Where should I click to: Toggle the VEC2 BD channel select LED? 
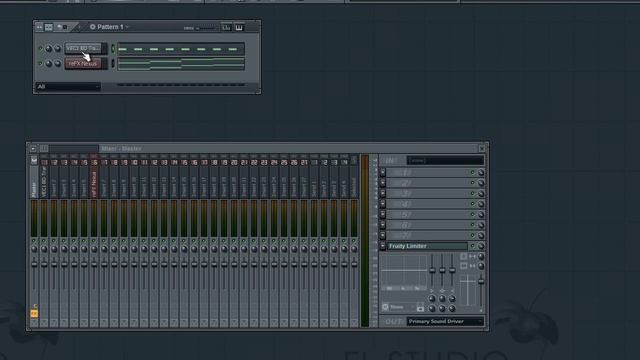pos(113,49)
